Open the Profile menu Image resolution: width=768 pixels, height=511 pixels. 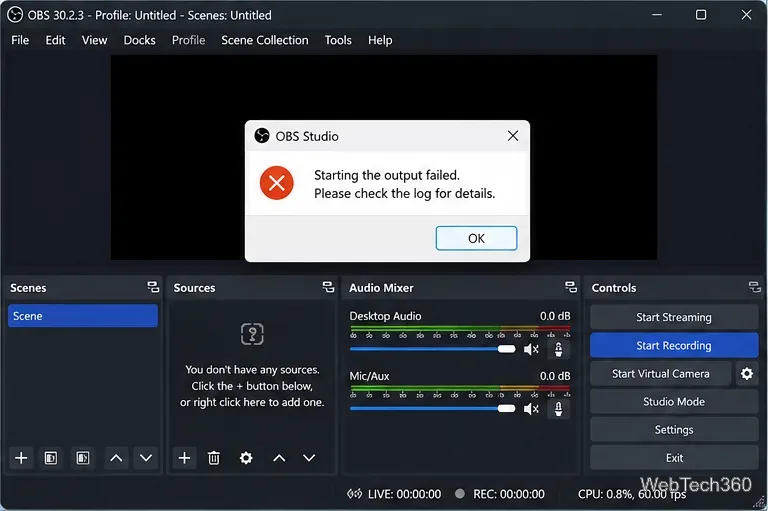point(189,40)
